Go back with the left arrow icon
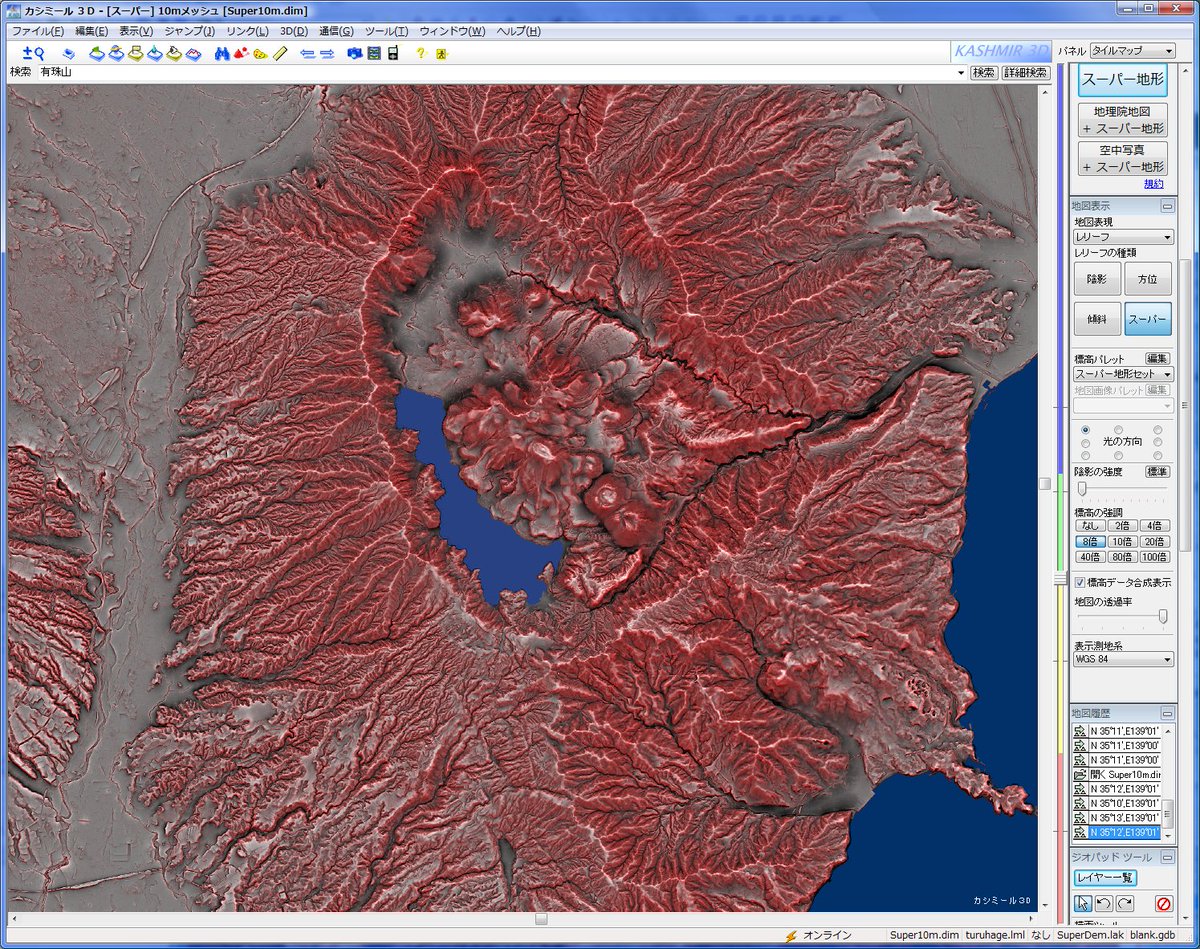1200x949 pixels. coord(308,53)
